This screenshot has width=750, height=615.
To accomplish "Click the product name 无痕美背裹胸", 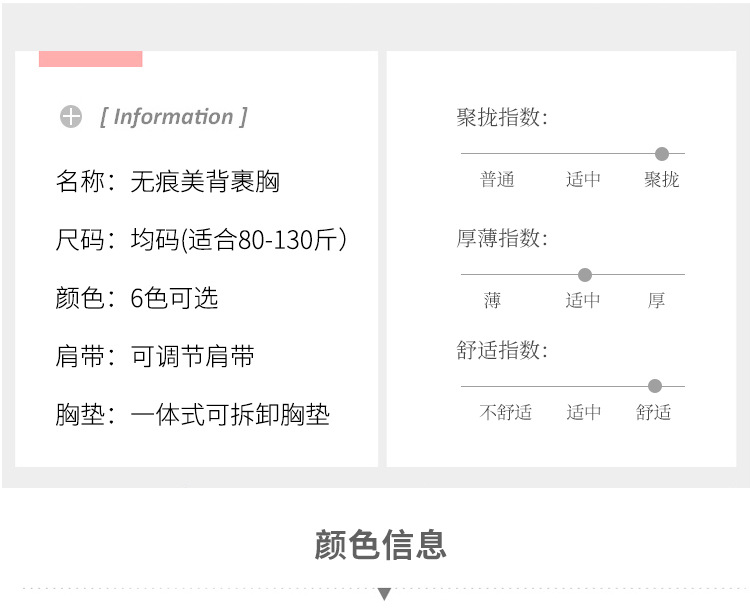I will tap(205, 182).
